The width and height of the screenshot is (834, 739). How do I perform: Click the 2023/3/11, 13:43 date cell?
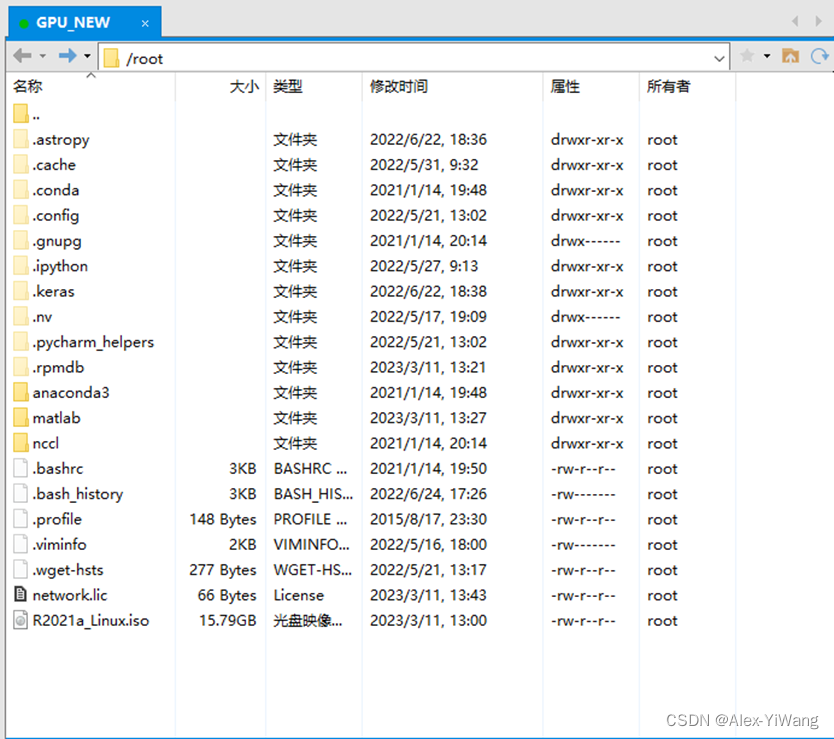pyautogui.click(x=428, y=595)
